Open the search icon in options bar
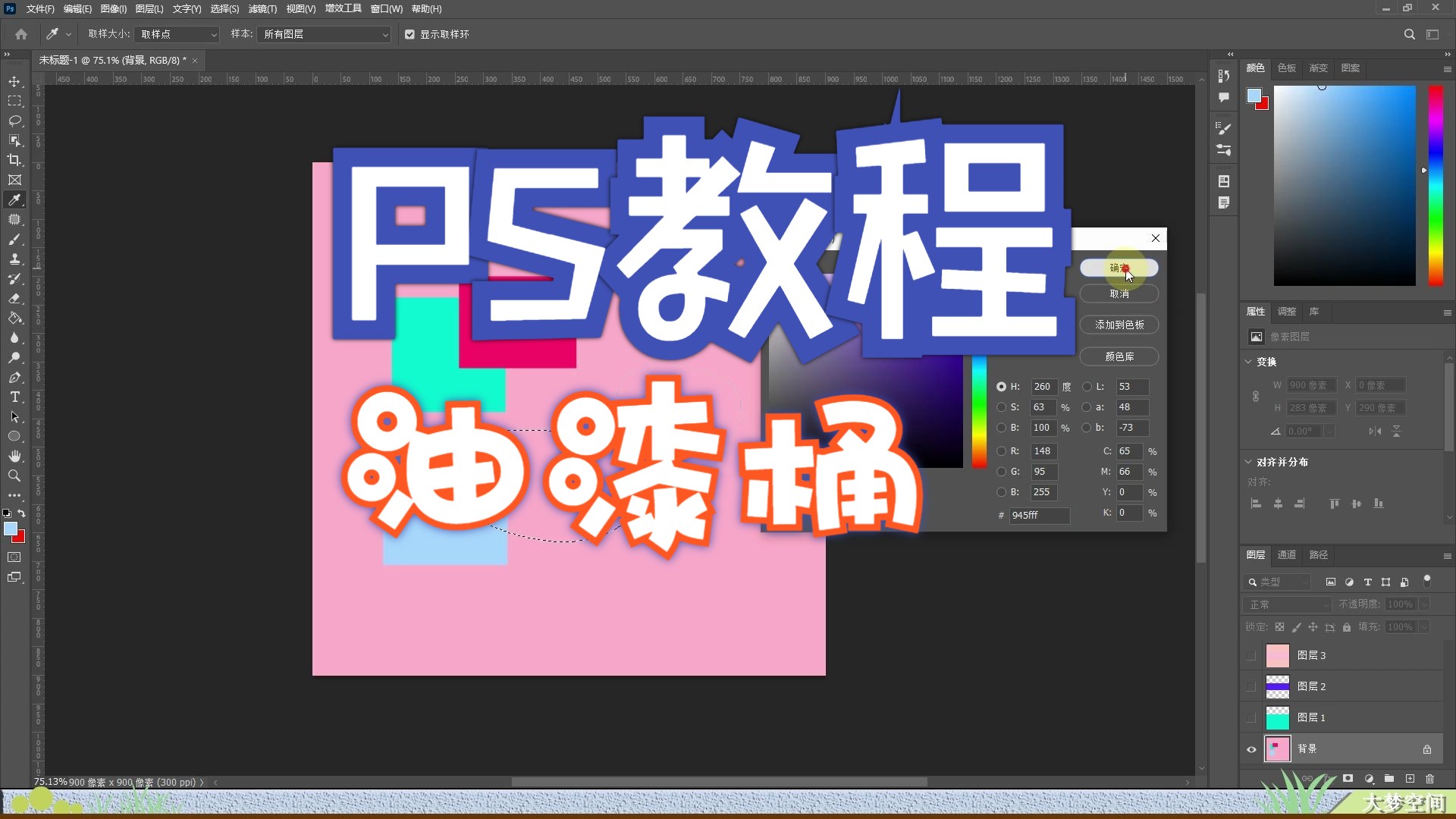The height and width of the screenshot is (819, 1456). [1409, 34]
